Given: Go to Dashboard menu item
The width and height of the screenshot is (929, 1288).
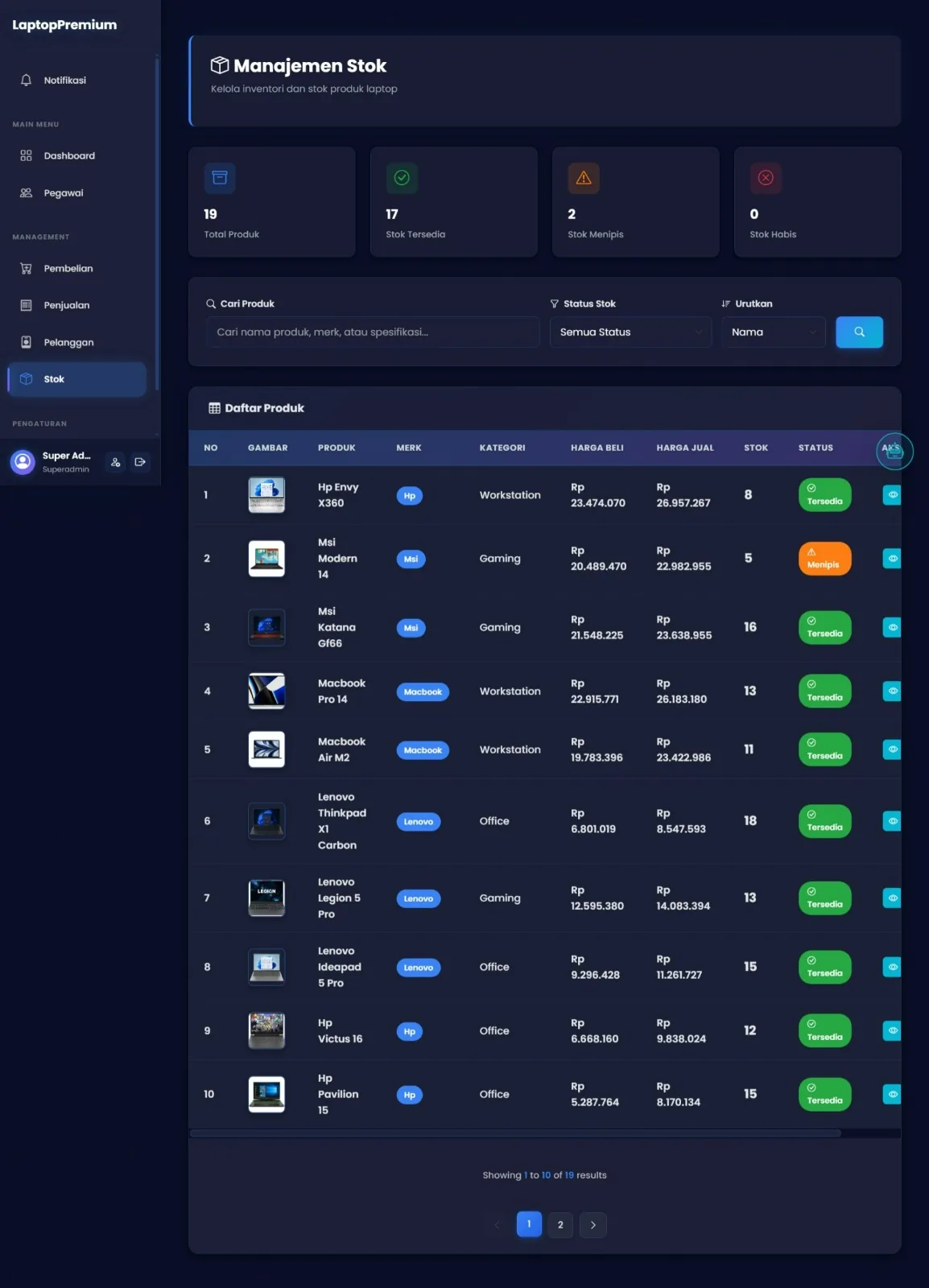Looking at the screenshot, I should click(x=77, y=155).
